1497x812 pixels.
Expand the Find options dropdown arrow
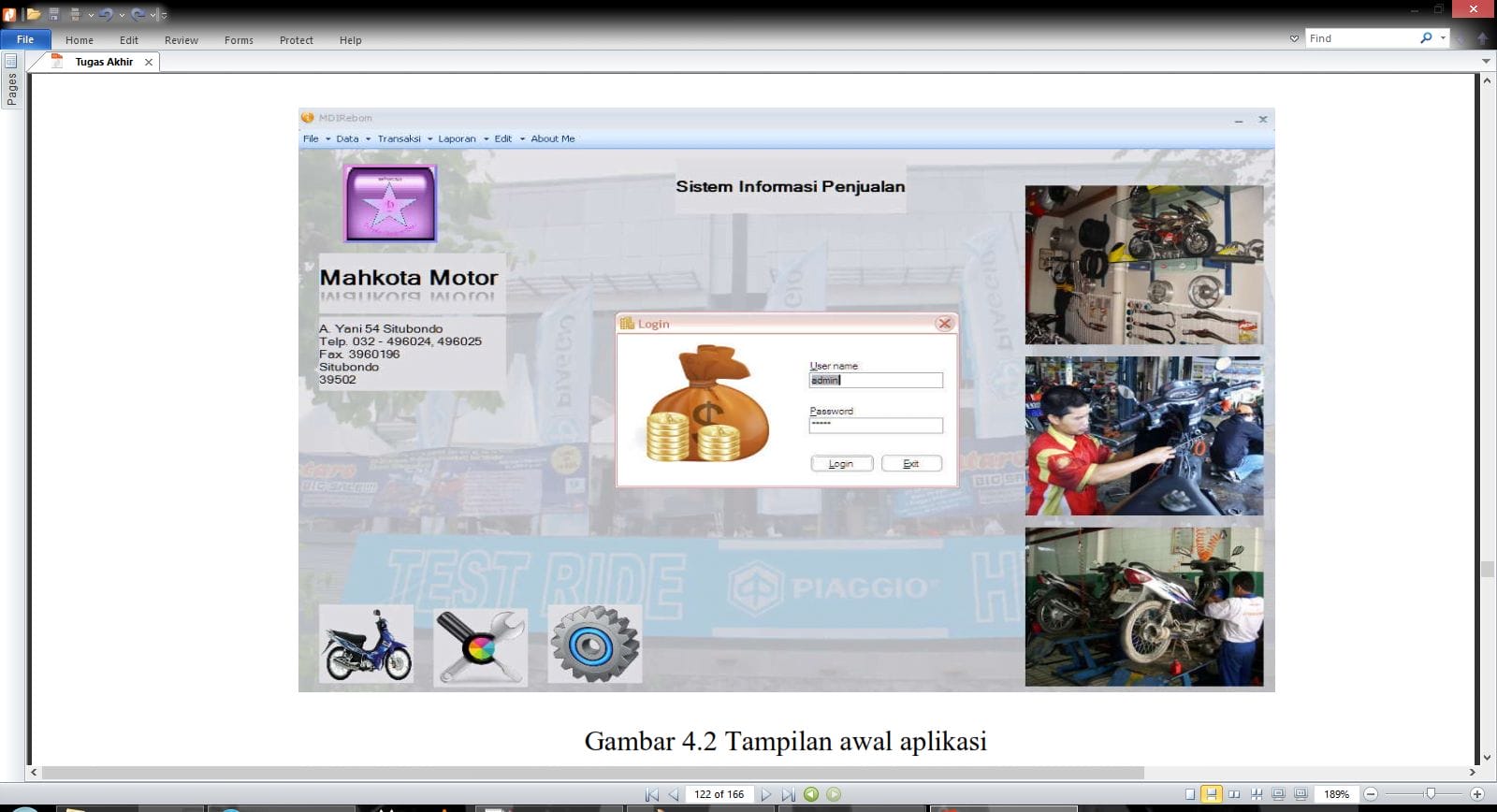1443,38
